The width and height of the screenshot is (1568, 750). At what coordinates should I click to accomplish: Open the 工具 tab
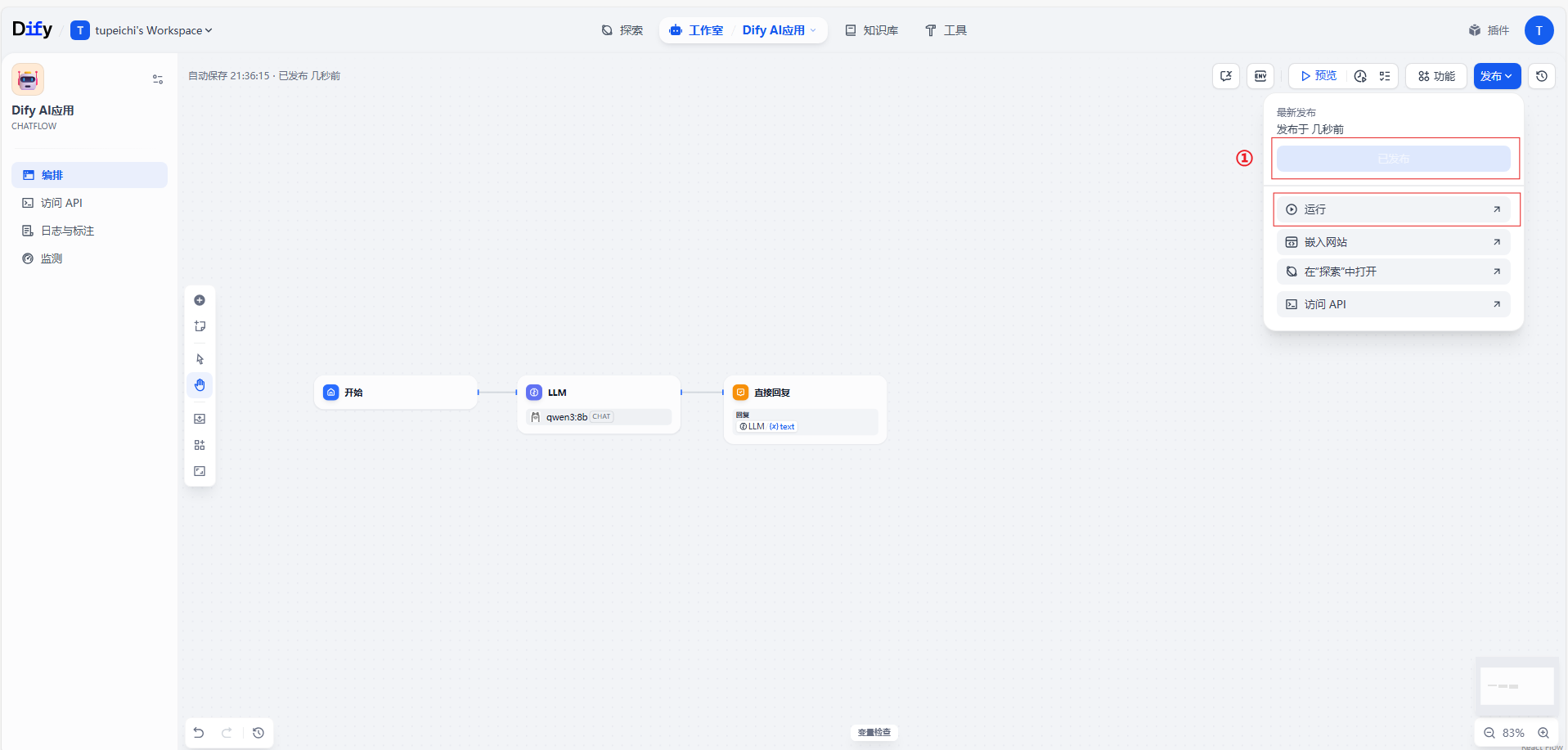click(x=946, y=30)
